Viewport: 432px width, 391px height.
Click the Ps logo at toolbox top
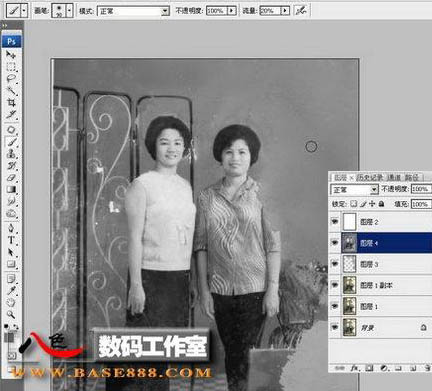point(12,41)
